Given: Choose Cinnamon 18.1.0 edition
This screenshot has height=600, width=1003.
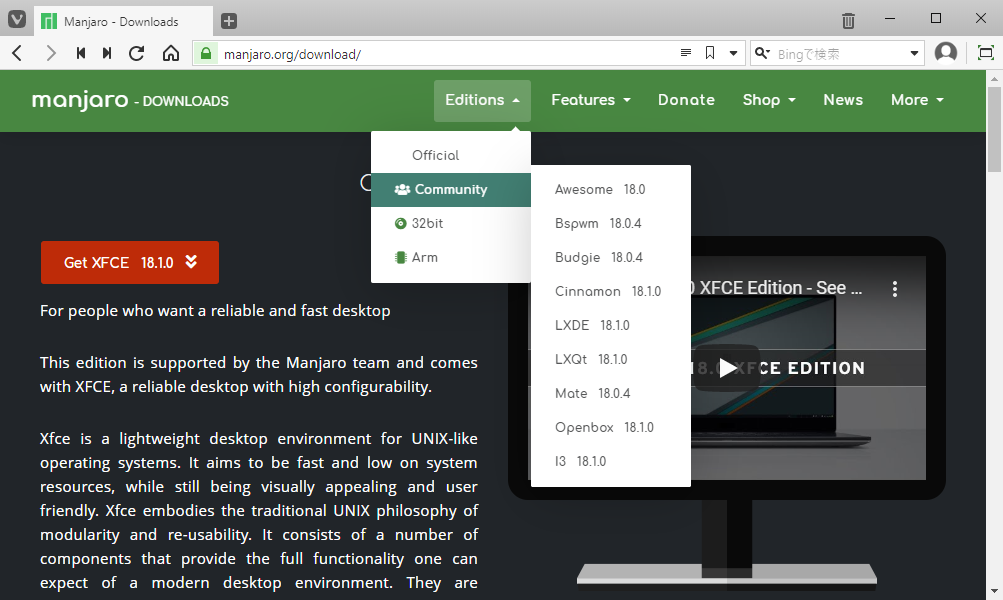Looking at the screenshot, I should click(x=611, y=291).
